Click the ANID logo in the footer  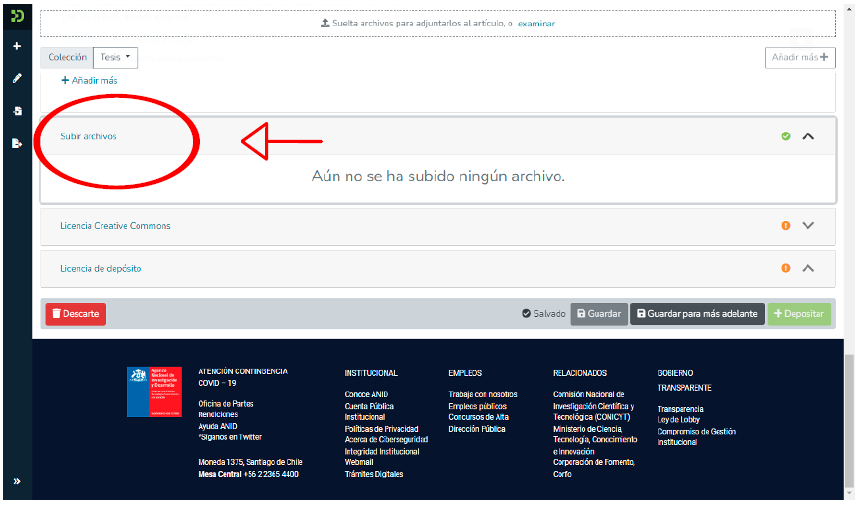tap(154, 392)
